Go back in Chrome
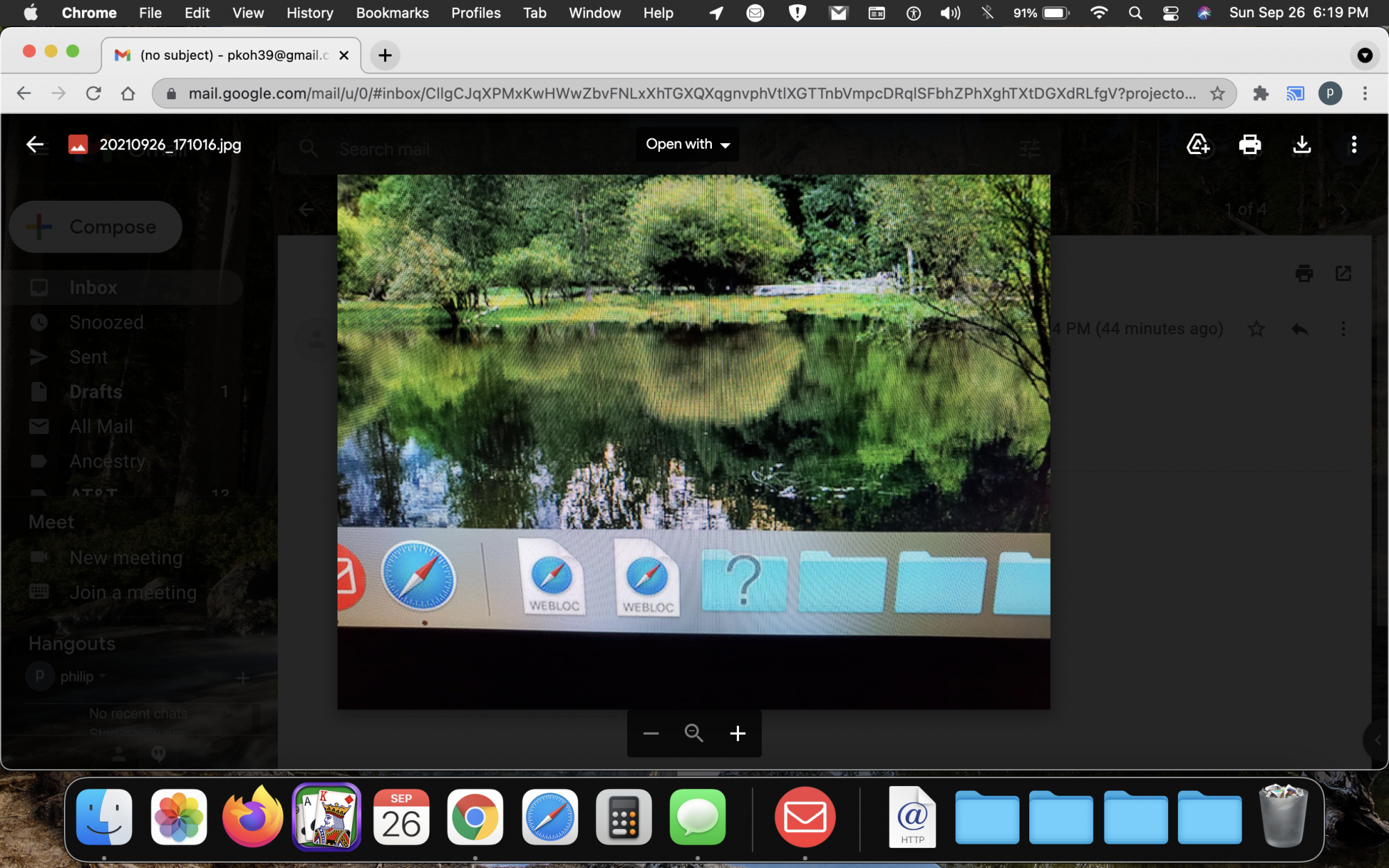1389x868 pixels. (24, 93)
